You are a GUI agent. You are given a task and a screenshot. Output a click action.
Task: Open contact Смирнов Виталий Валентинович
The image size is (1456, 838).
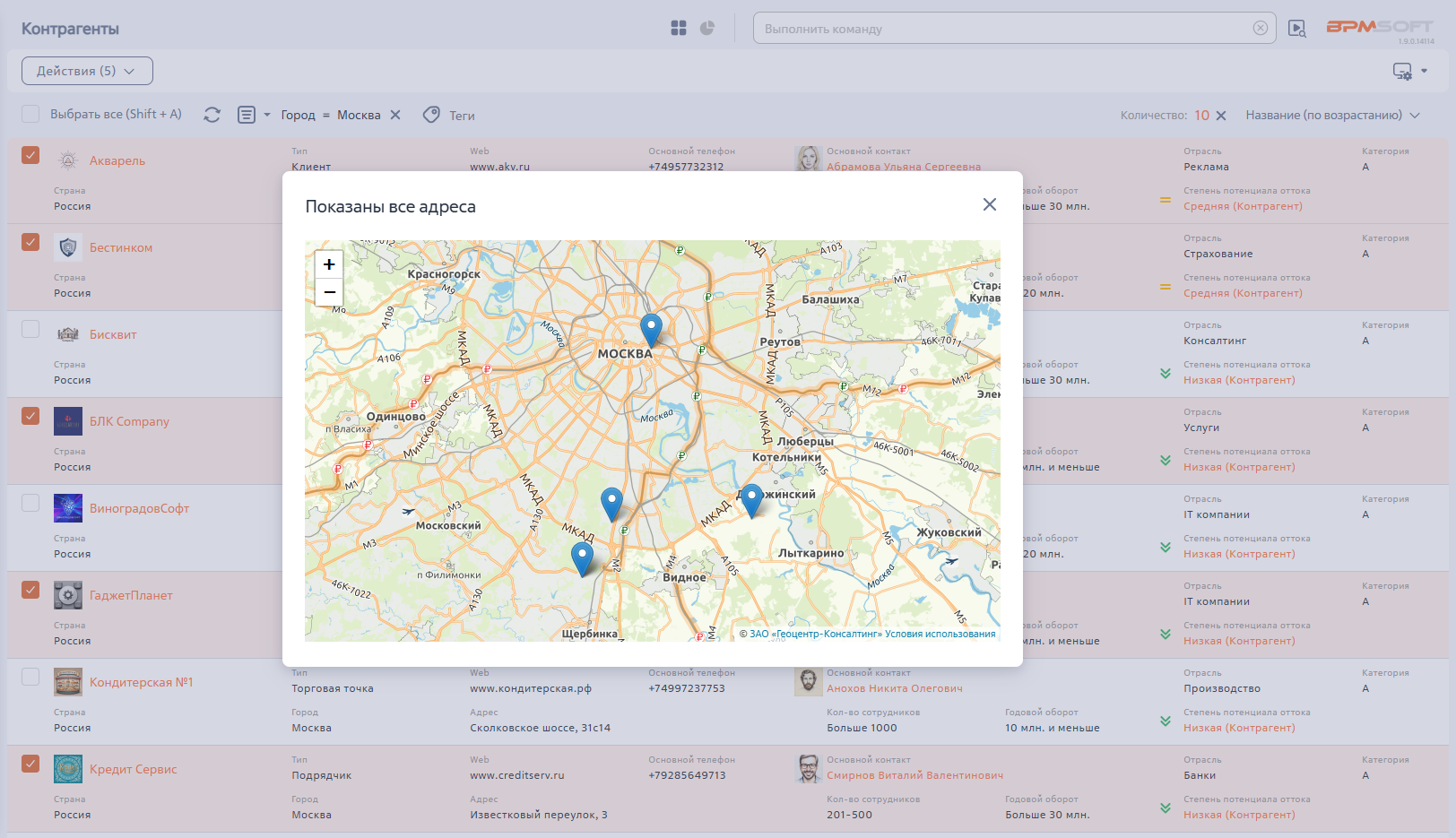(914, 775)
